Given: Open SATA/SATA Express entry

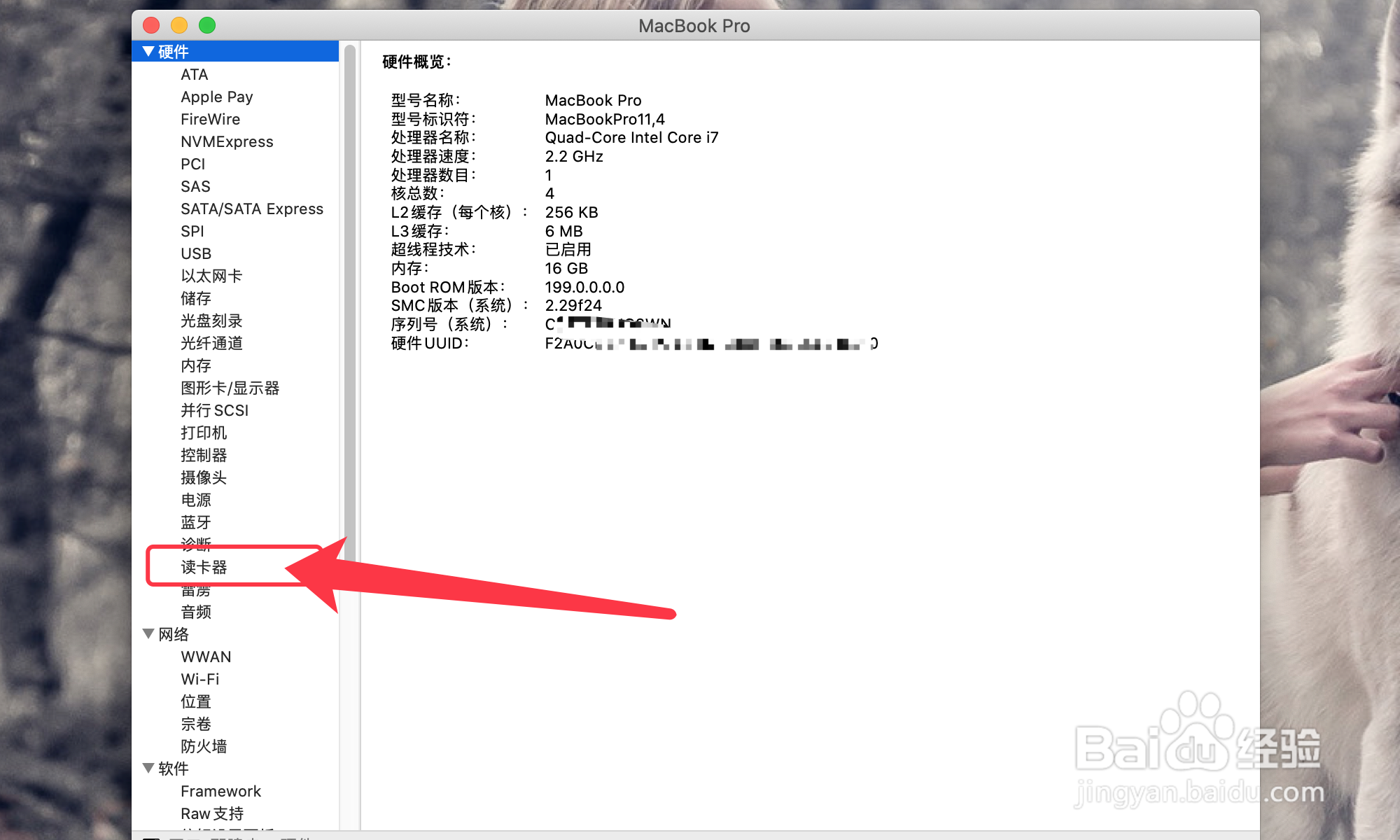Looking at the screenshot, I should tap(252, 209).
